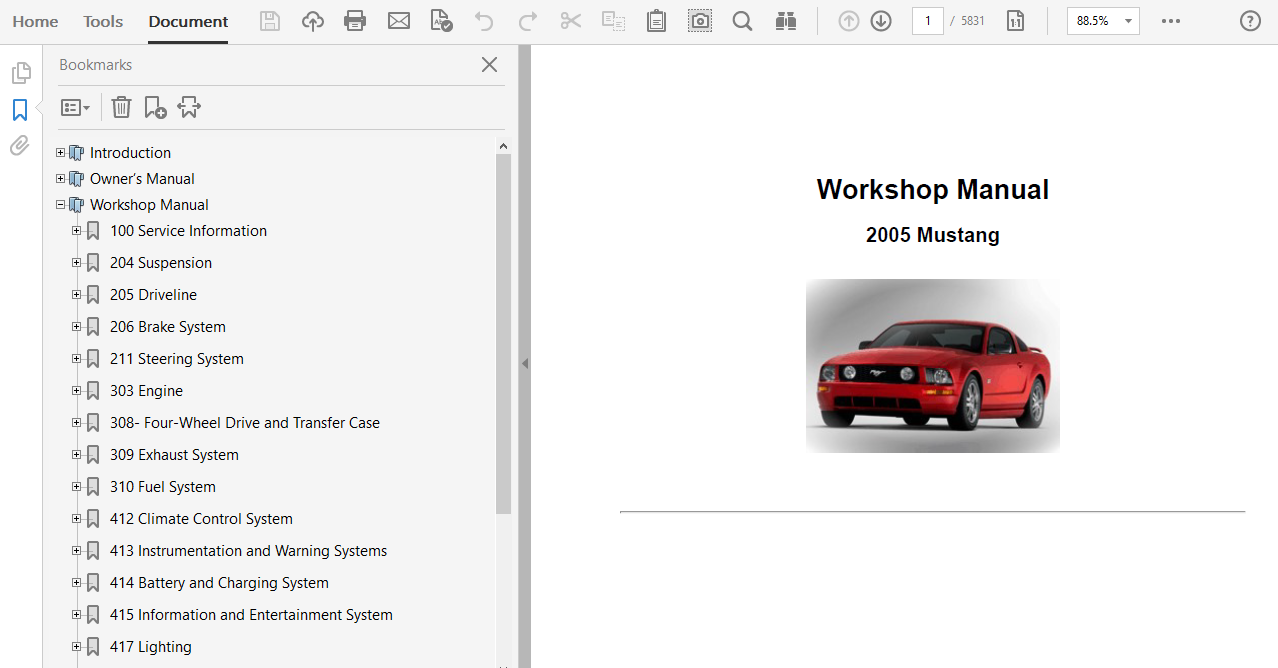Open the zoom level dropdown
The image size is (1278, 668).
(1128, 21)
